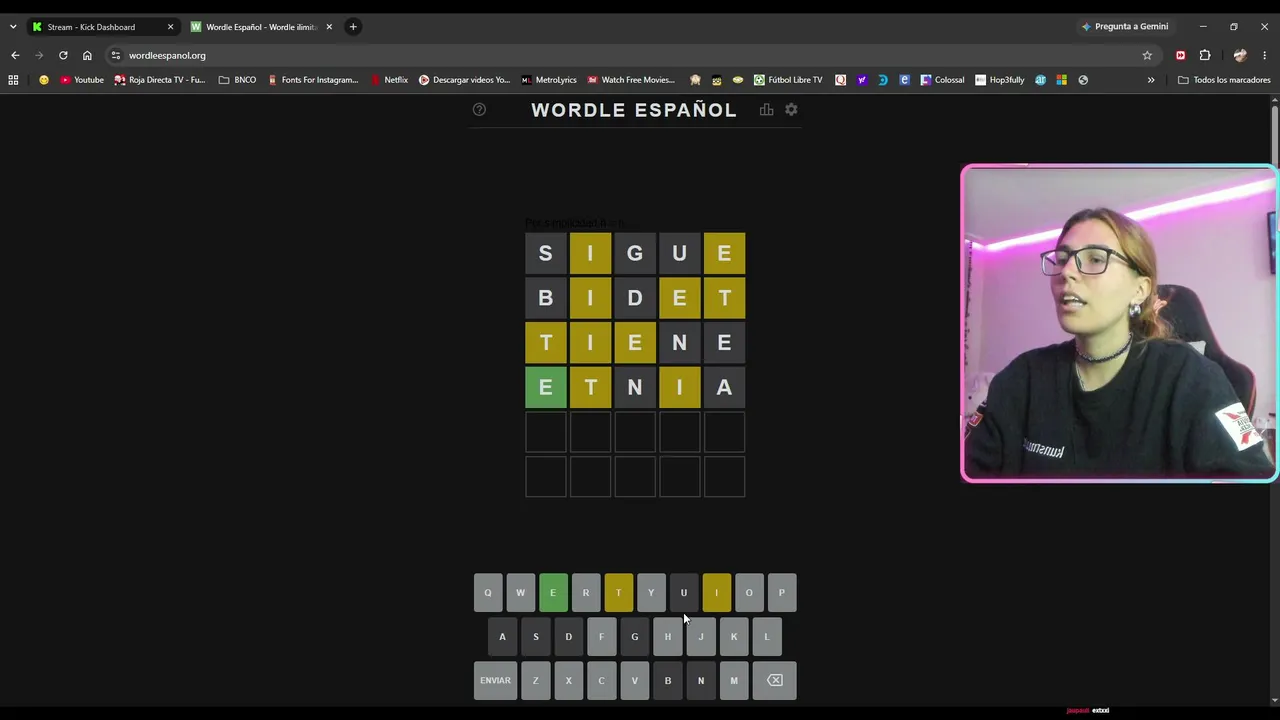
Task: Click the Y key on the game keyboard
Action: click(x=651, y=592)
